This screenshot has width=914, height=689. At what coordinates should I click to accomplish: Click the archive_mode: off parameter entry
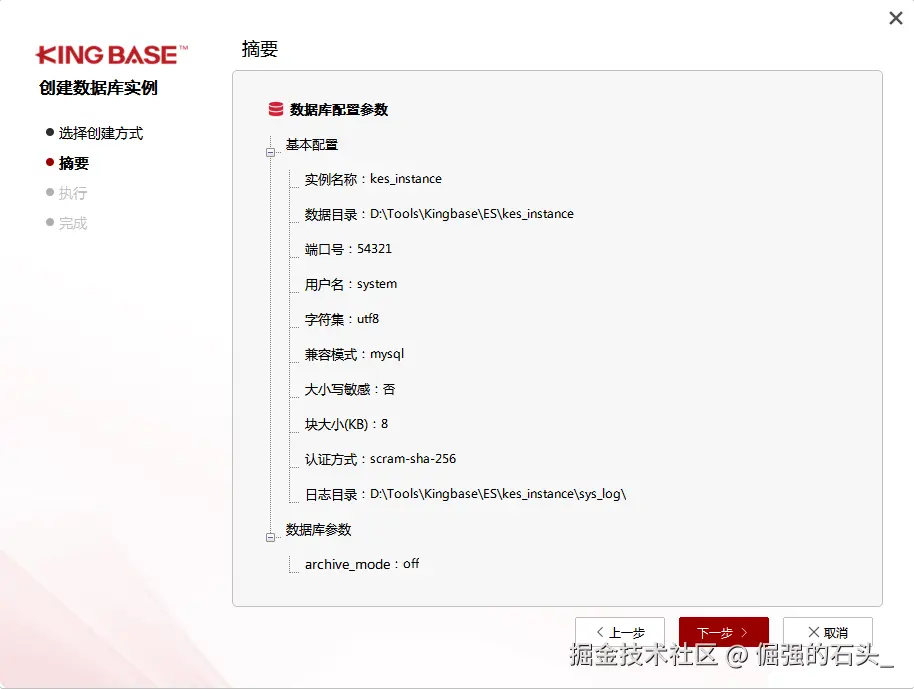(x=362, y=563)
